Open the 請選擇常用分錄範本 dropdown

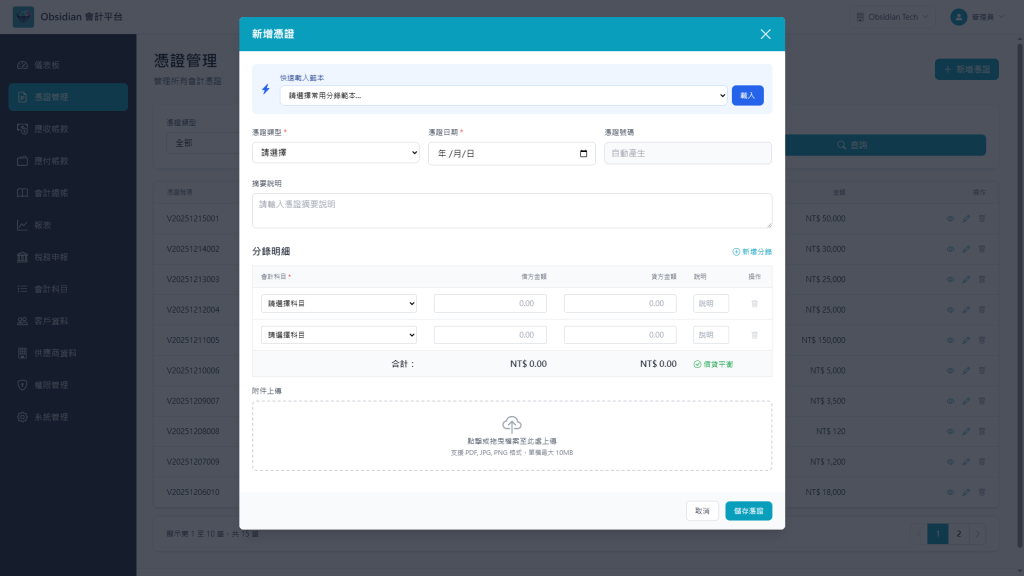coord(504,95)
